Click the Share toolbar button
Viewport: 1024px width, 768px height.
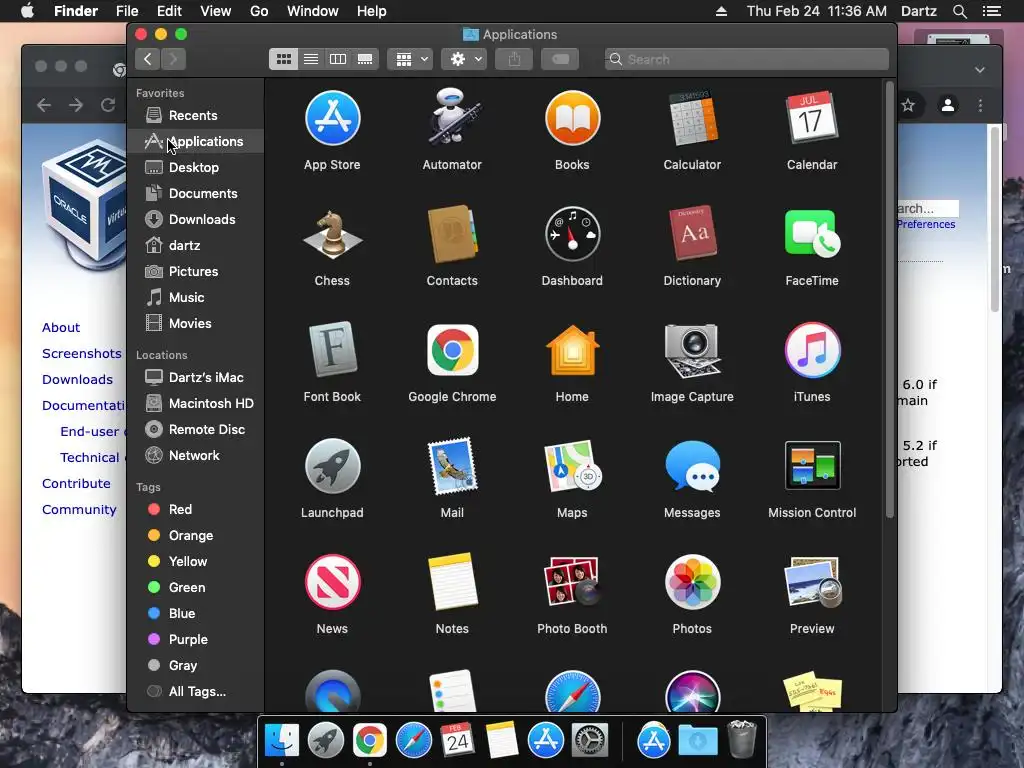[515, 59]
